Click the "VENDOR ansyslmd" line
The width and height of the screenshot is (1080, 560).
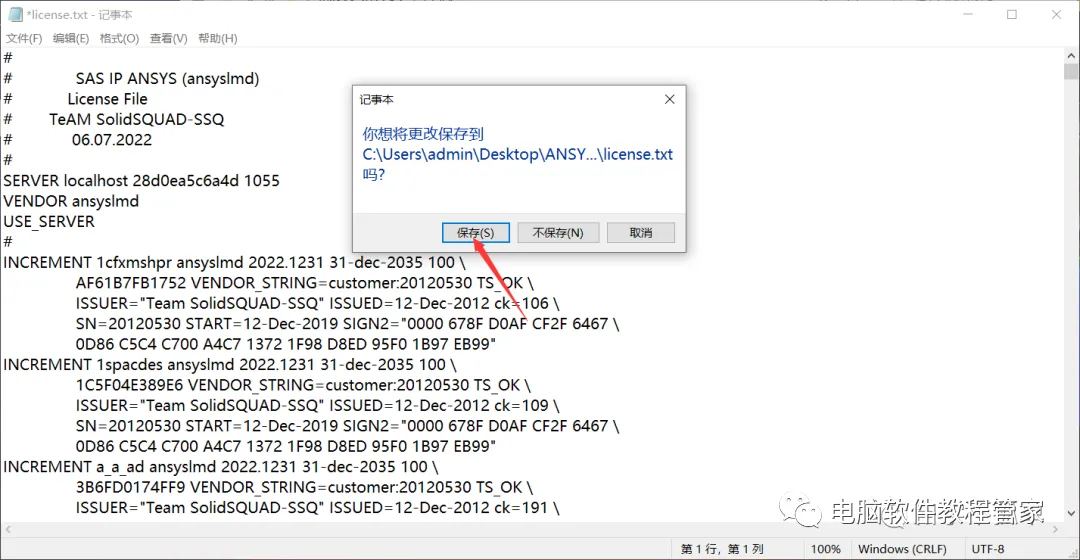click(x=71, y=201)
